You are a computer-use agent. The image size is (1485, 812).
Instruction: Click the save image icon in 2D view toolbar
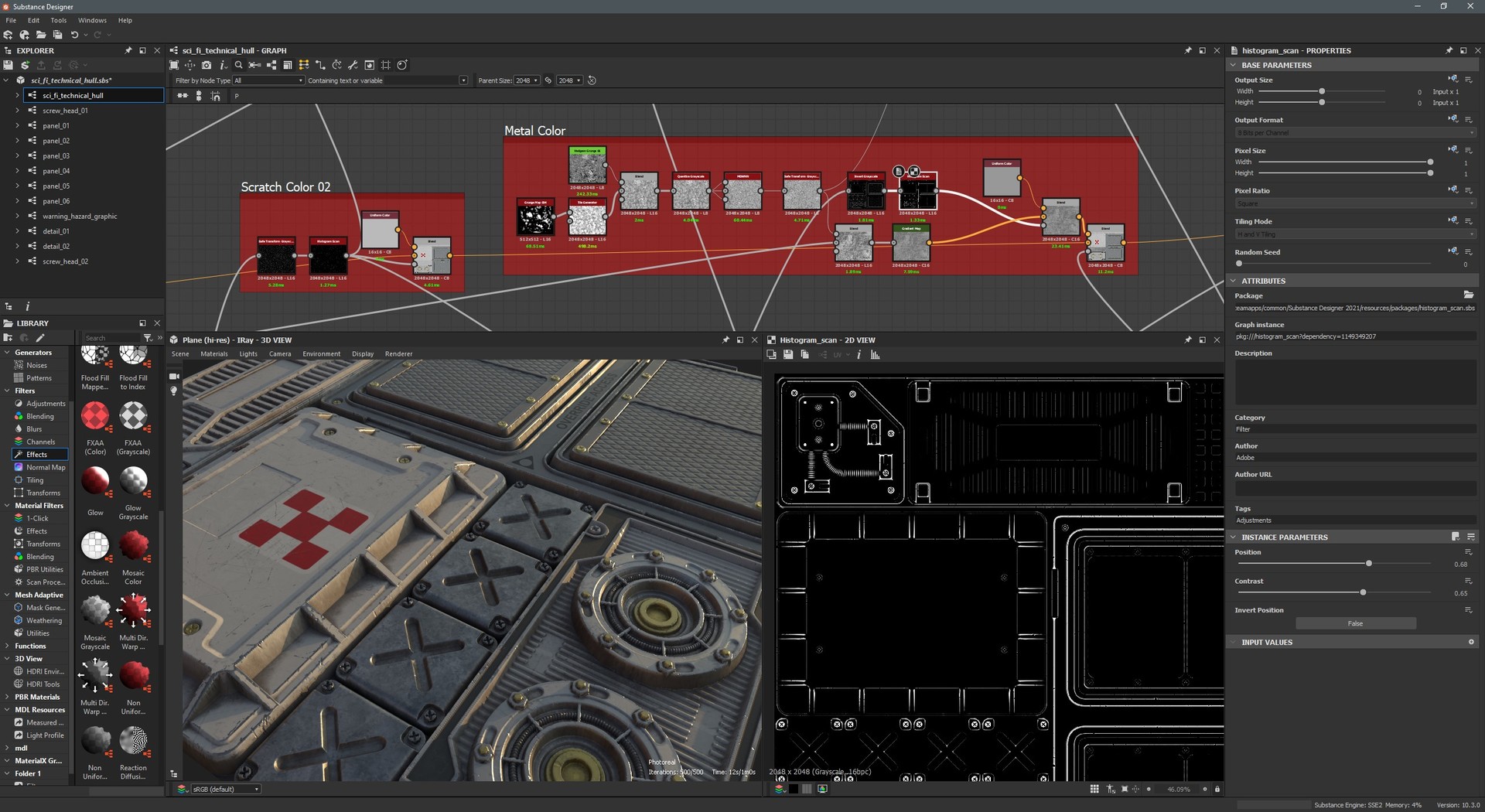point(788,354)
